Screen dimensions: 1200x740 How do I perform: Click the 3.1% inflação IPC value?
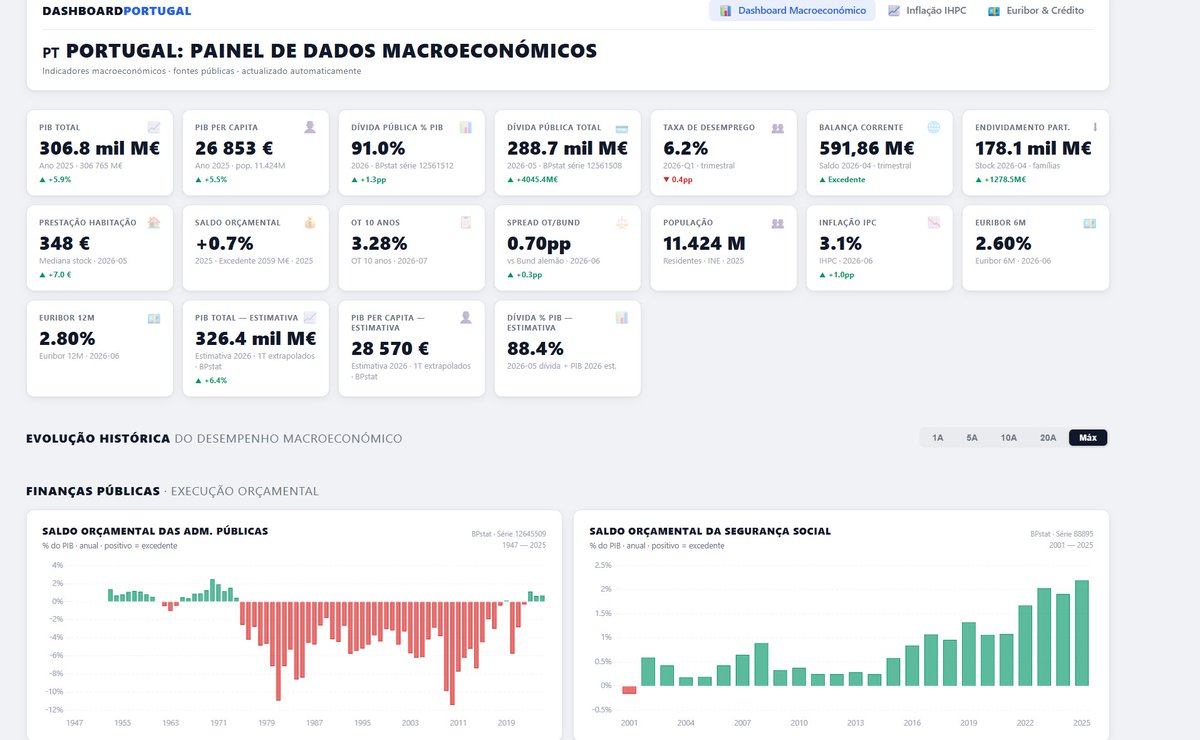840,243
